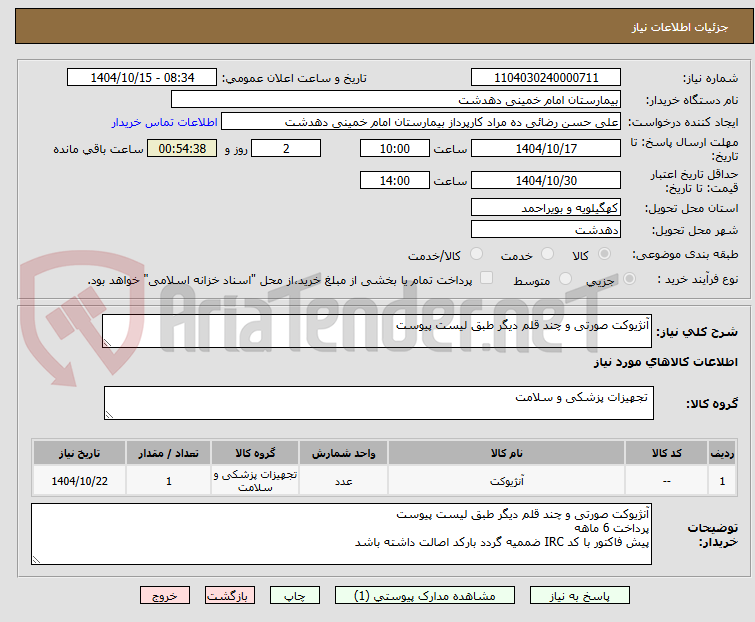Click the validity time field 14:00
This screenshot has height=622, width=755.
(394, 181)
